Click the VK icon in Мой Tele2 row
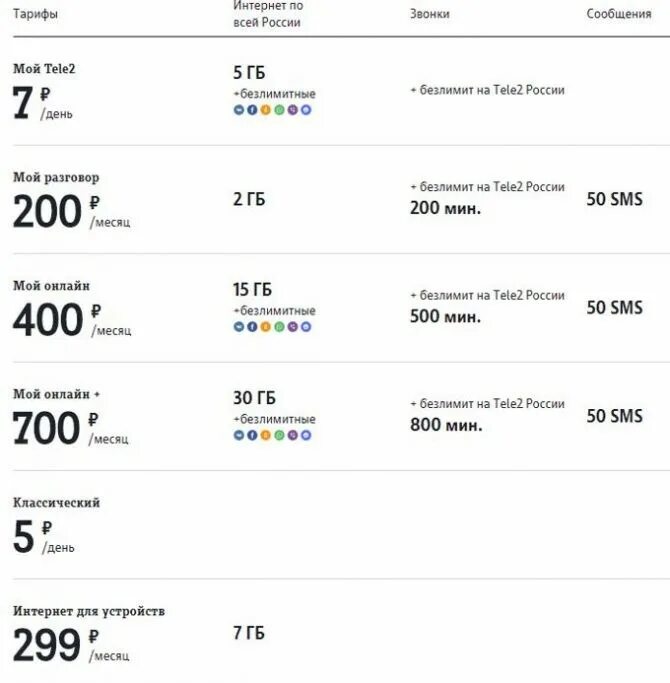The width and height of the screenshot is (670, 683). [239, 110]
